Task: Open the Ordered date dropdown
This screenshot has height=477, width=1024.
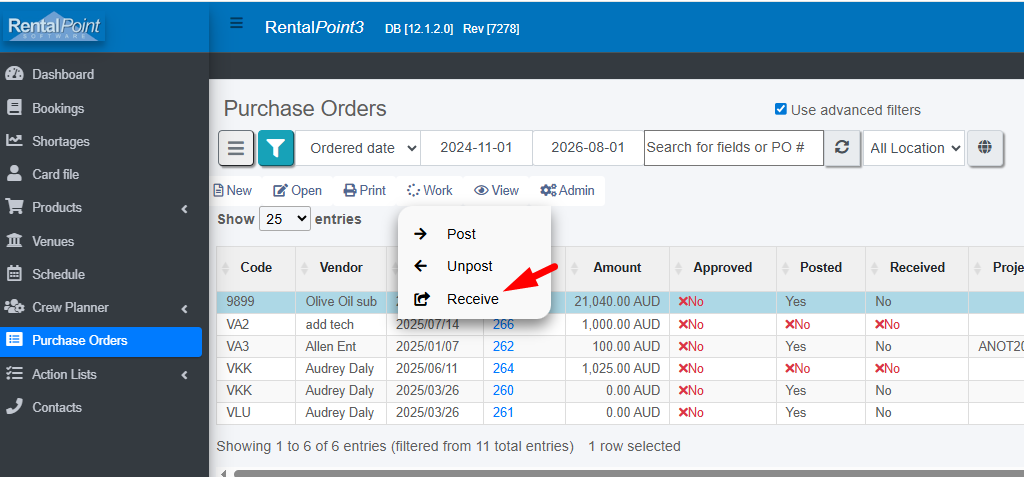Action: (358, 148)
